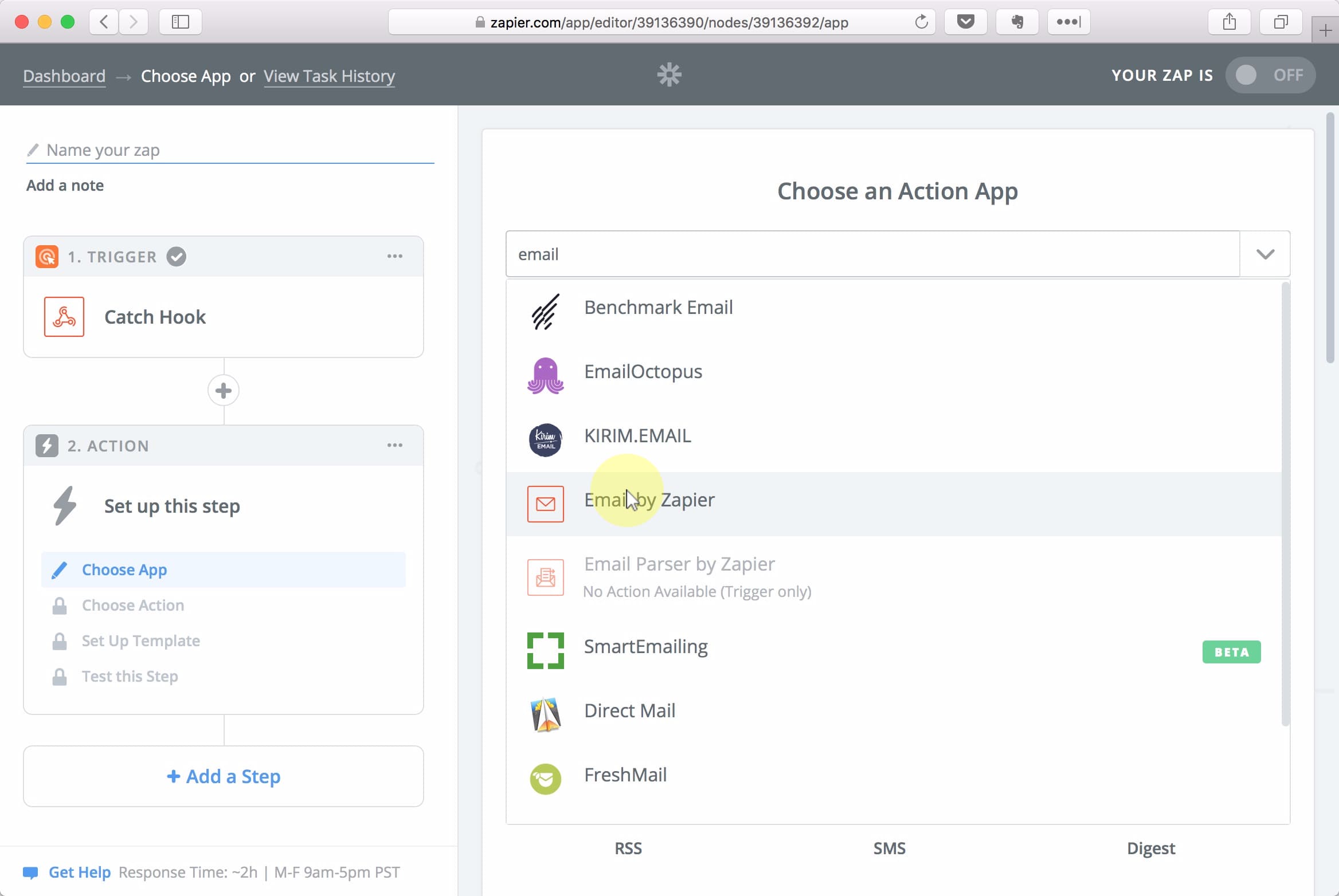Click the Choose App link in Action step
The image size is (1339, 896).
click(x=124, y=569)
